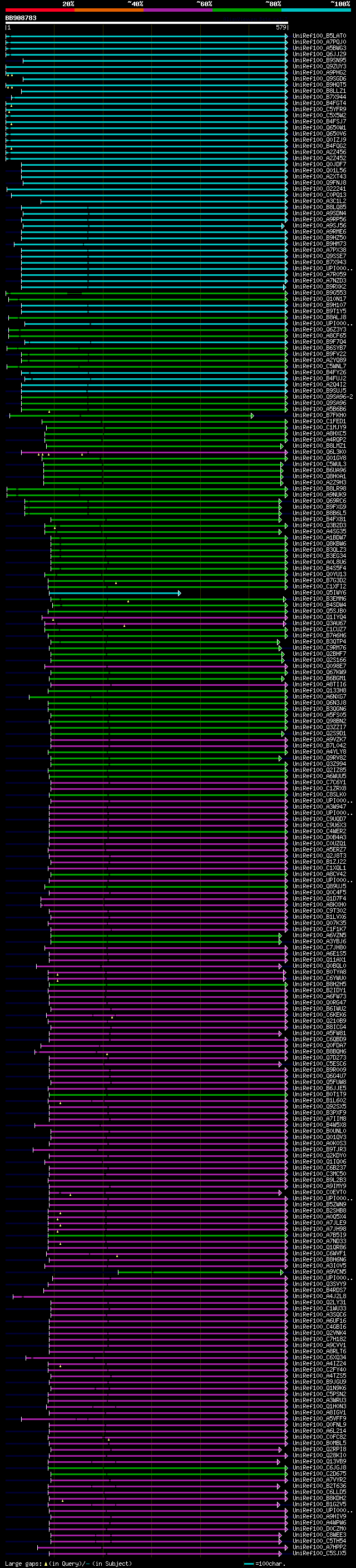Click UniRef100_Q098E7 label
This screenshot has width=356, height=1568.
[319, 666]
